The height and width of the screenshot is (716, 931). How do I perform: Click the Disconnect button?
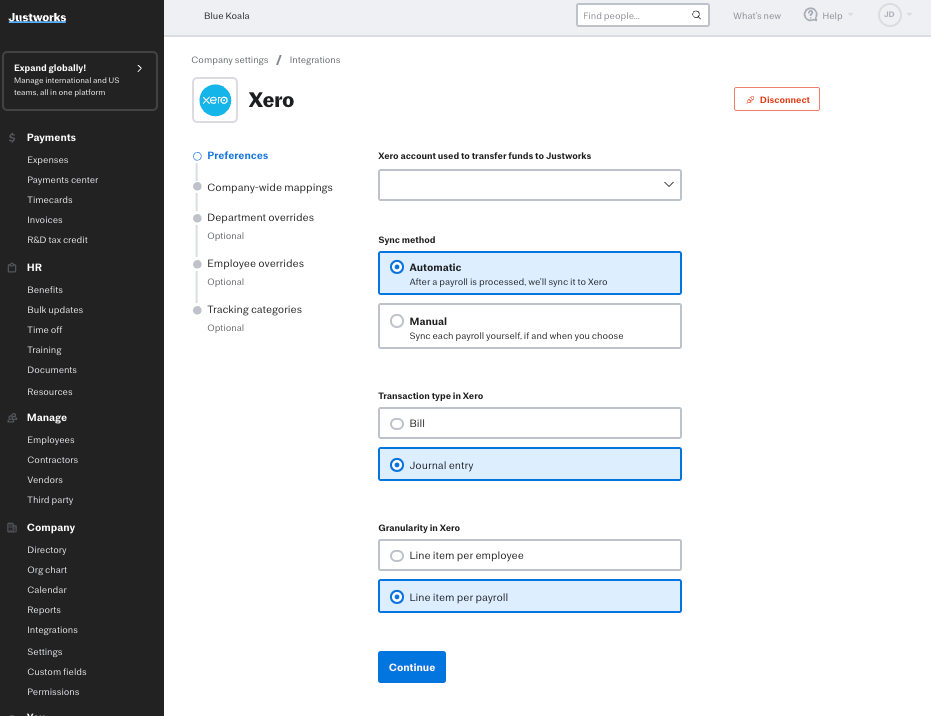pos(776,100)
